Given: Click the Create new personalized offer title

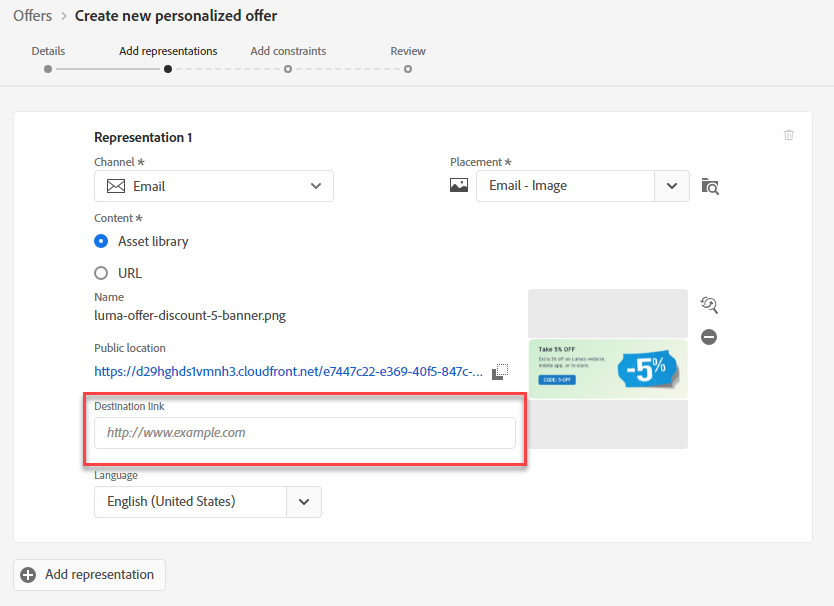Looking at the screenshot, I should point(176,16).
